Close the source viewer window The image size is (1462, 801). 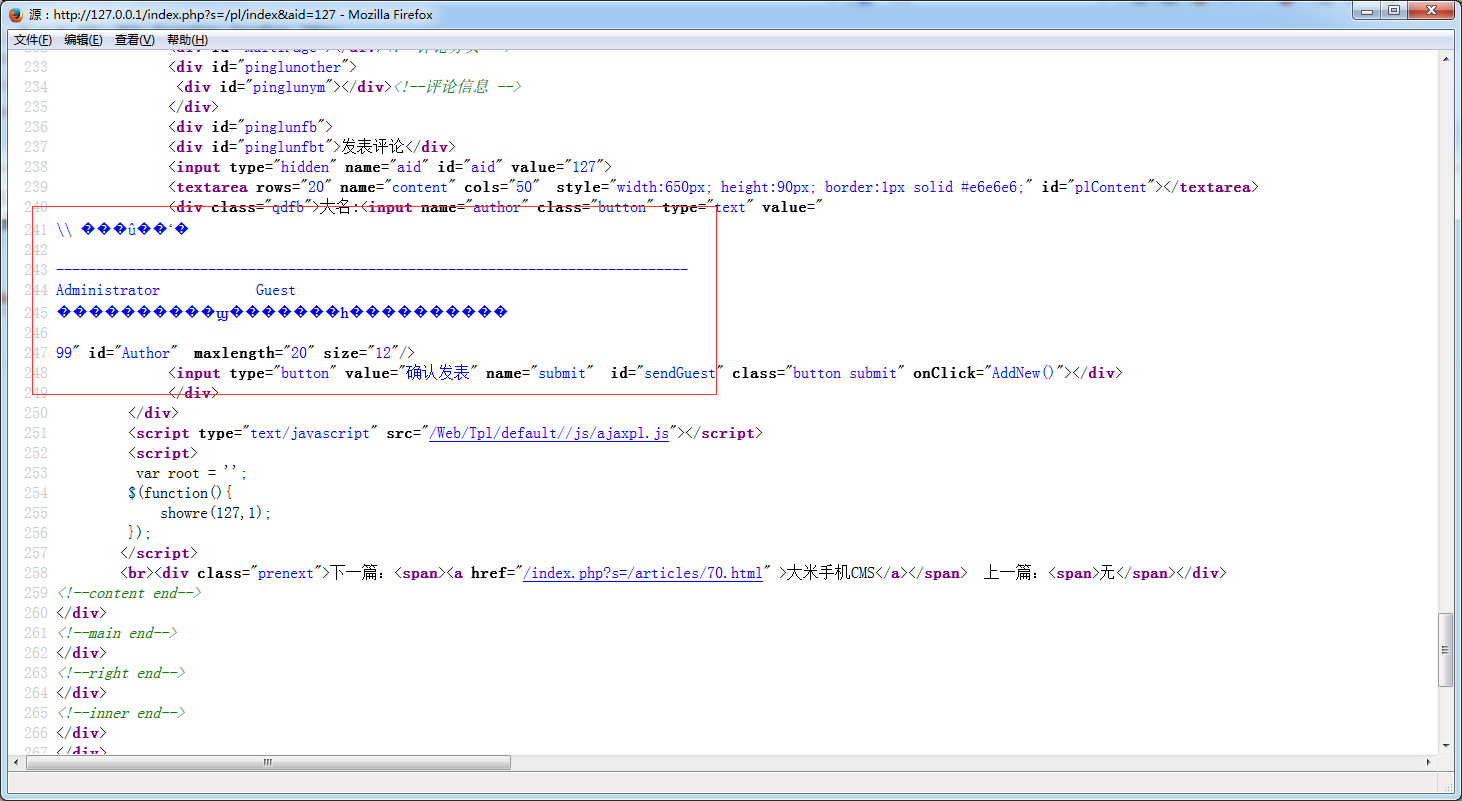click(x=1432, y=11)
